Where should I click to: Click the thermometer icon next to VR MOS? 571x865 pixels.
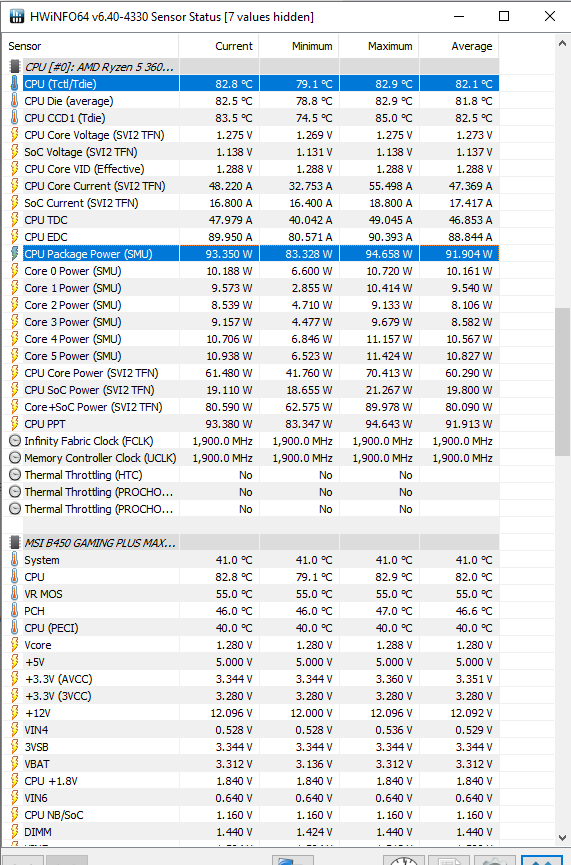(x=15, y=594)
